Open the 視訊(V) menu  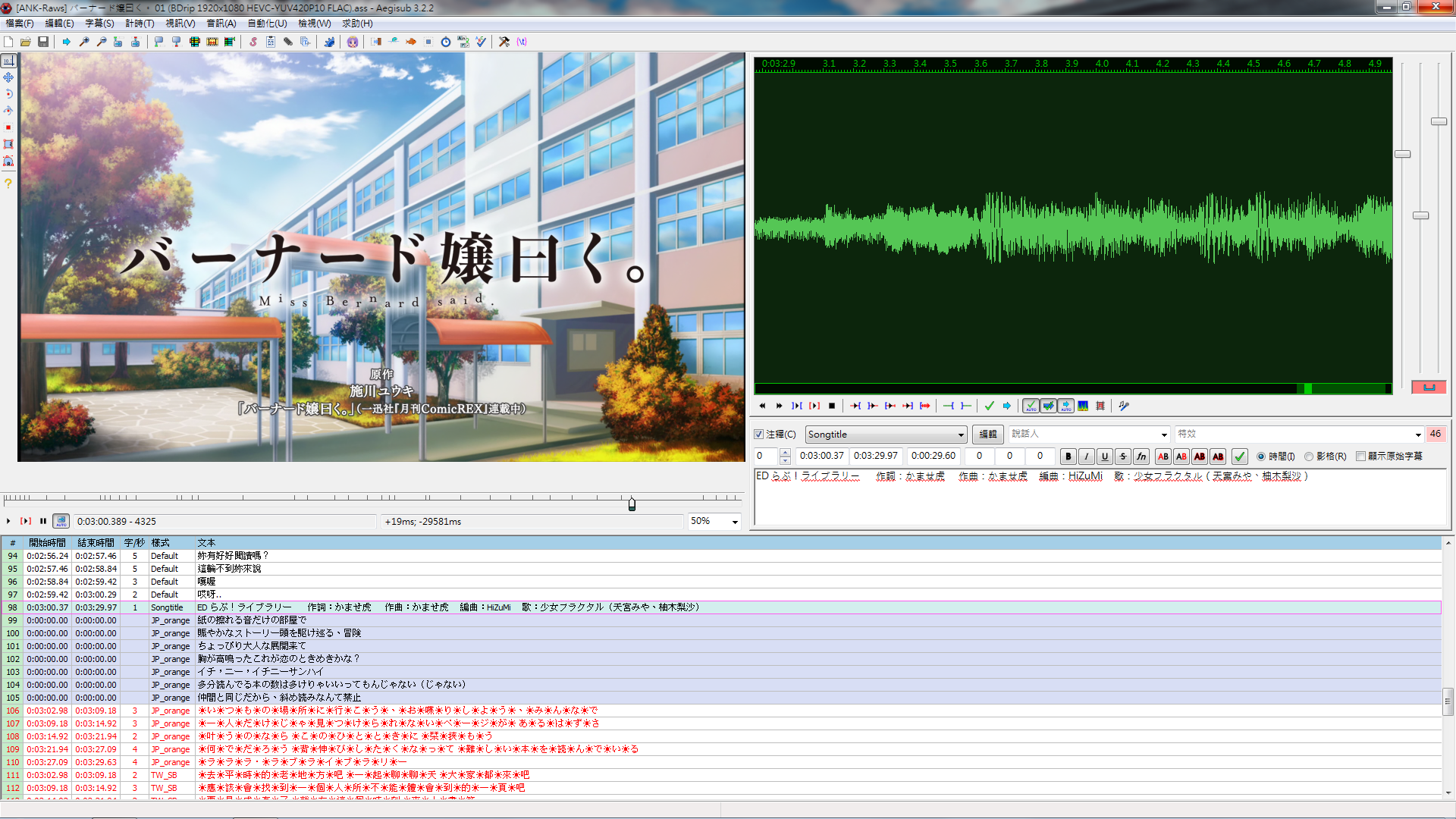point(180,24)
